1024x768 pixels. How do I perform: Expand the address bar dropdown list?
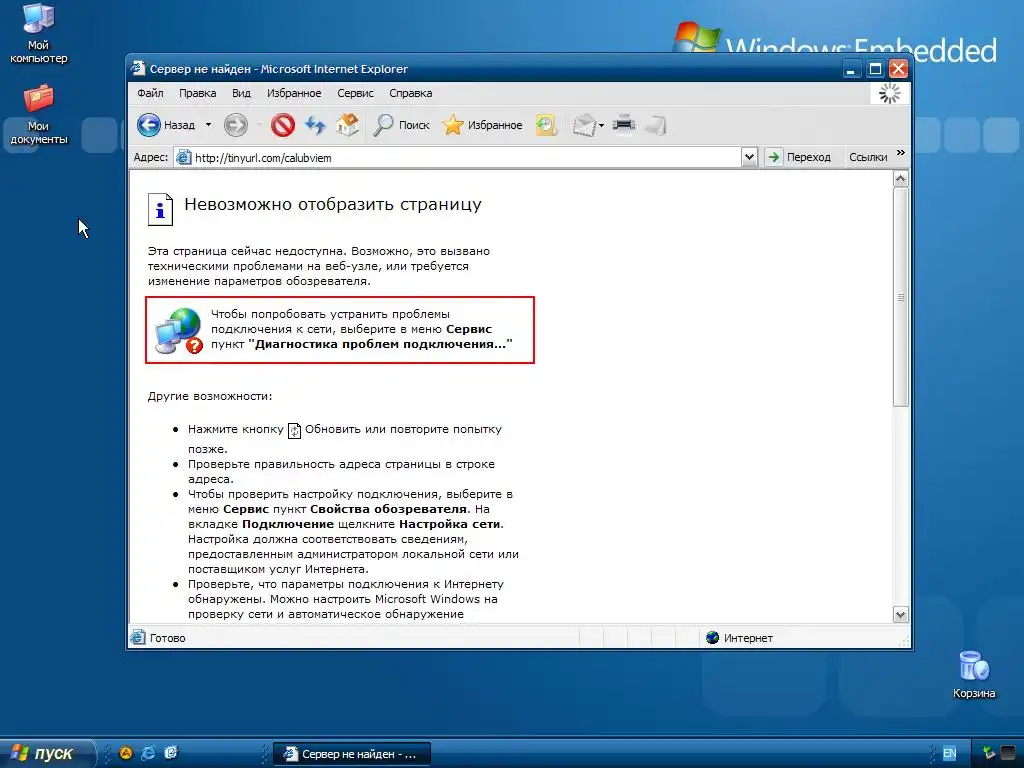point(749,157)
